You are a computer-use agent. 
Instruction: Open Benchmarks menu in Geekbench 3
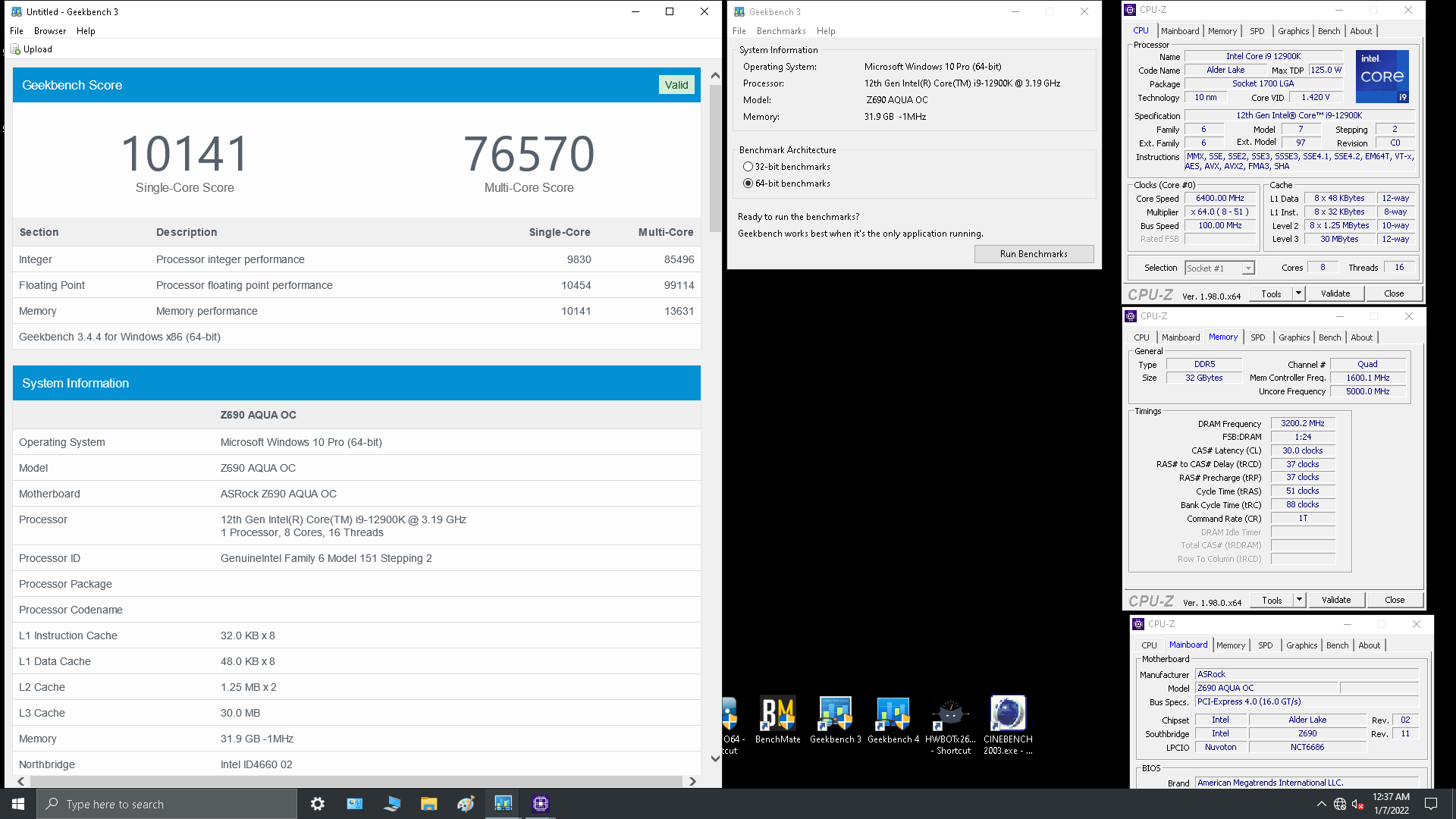pos(781,31)
